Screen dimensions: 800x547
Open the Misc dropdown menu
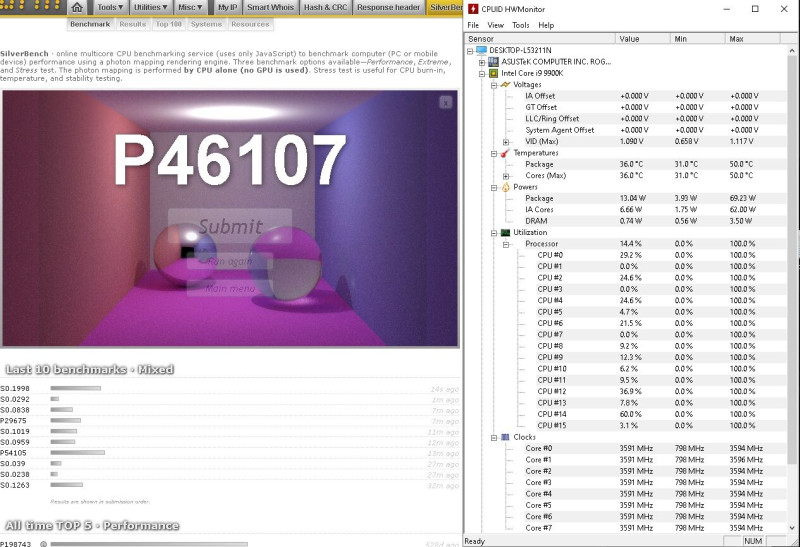190,7
